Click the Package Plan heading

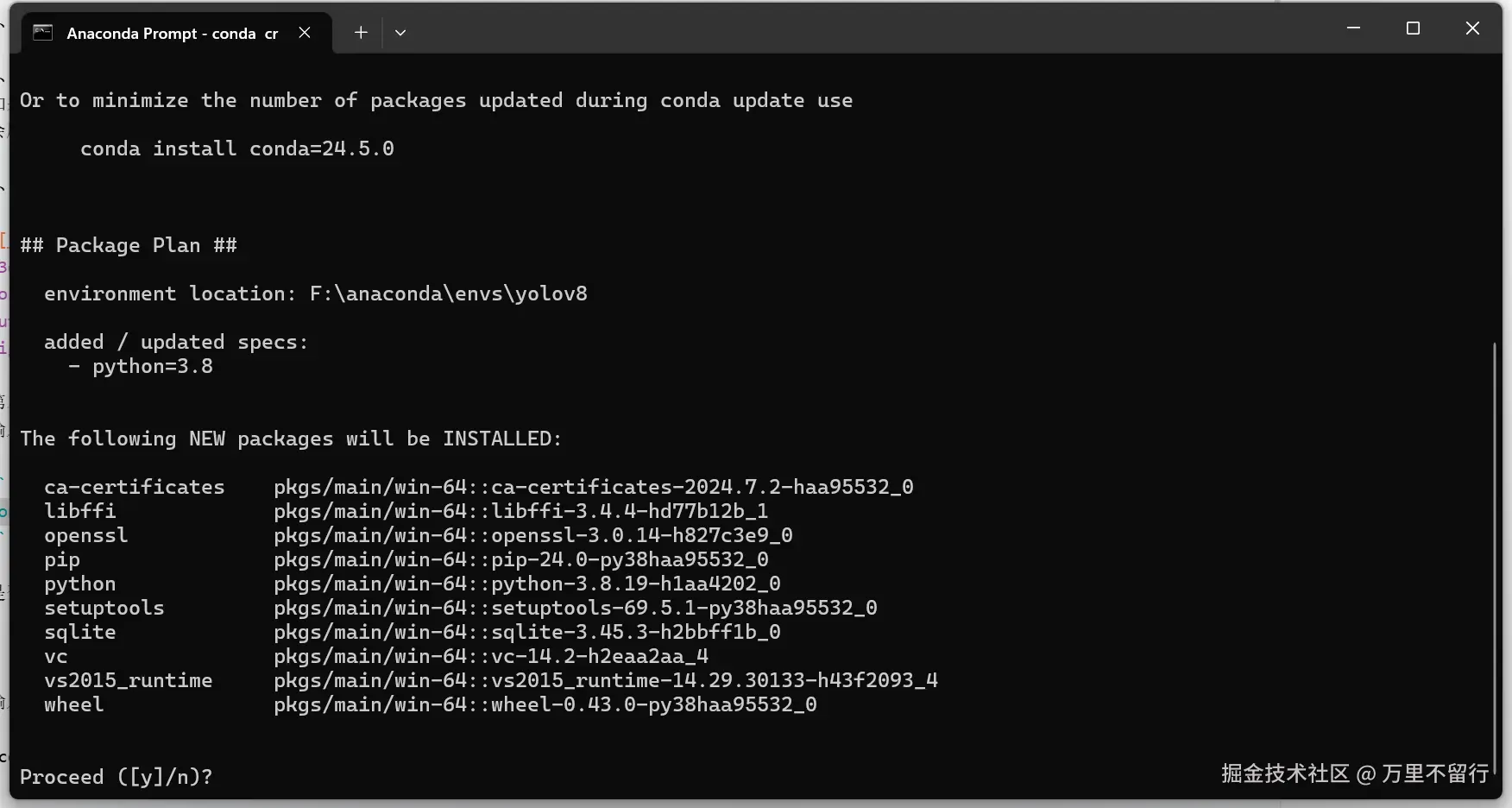(x=129, y=246)
